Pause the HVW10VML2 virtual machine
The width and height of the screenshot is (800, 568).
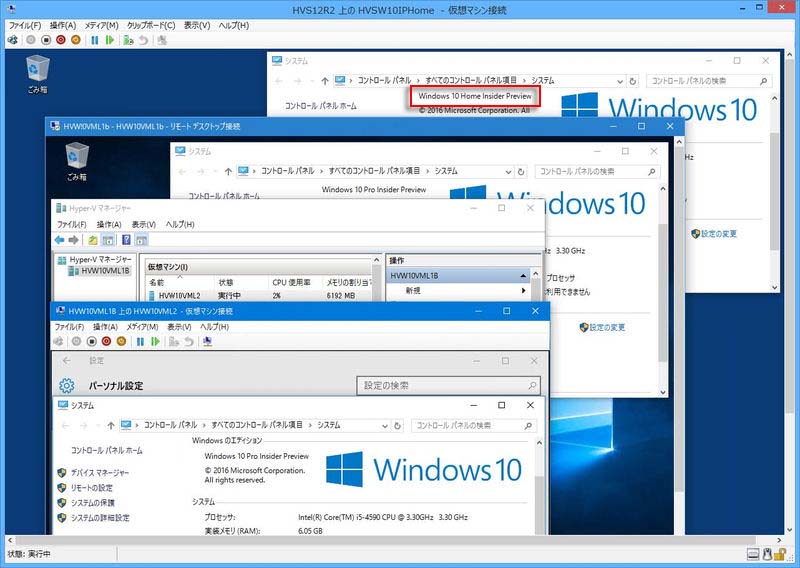tap(140, 341)
